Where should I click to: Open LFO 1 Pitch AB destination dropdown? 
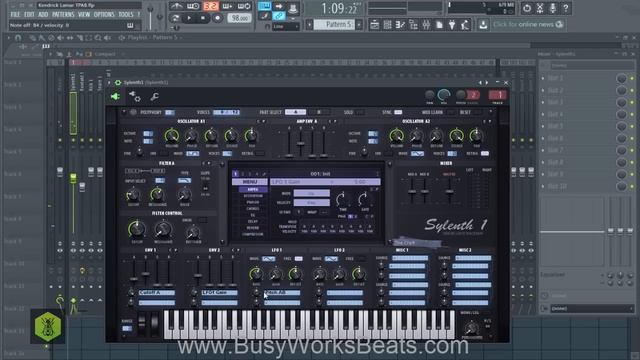[x=282, y=293]
